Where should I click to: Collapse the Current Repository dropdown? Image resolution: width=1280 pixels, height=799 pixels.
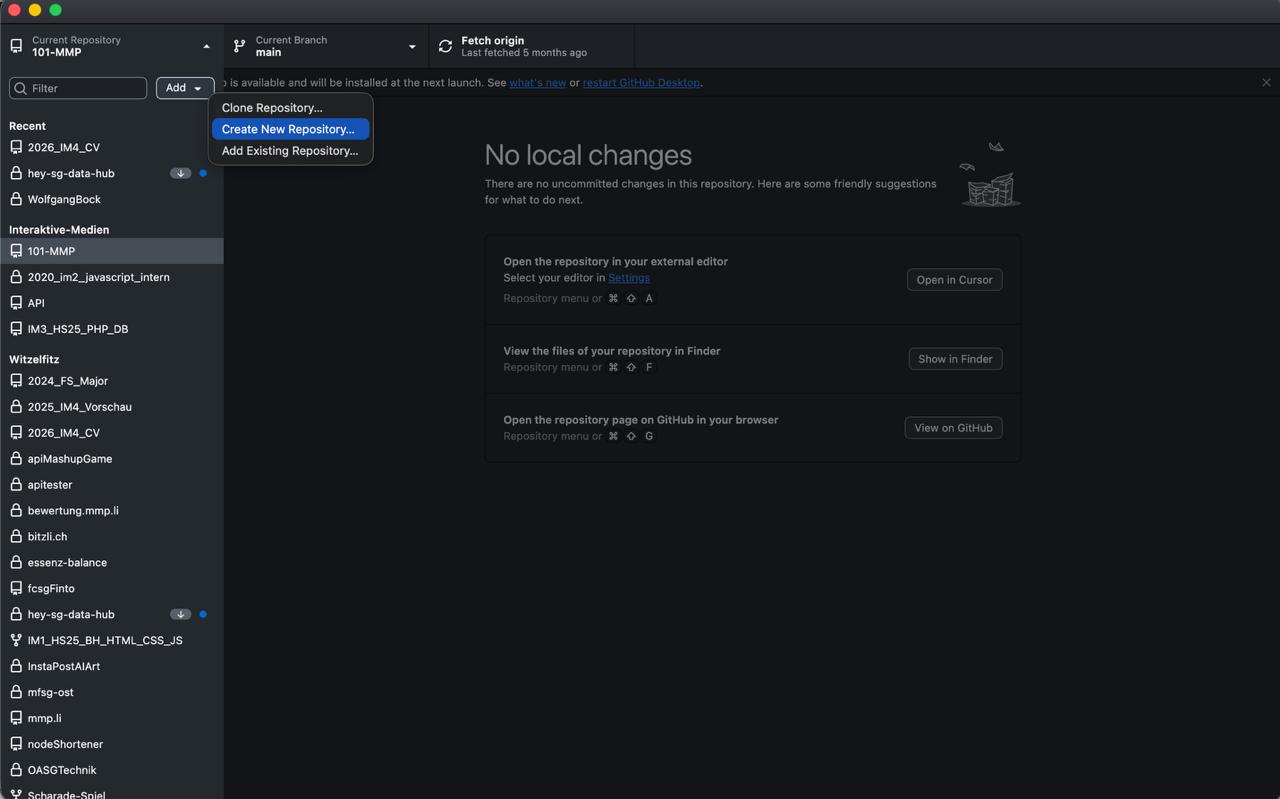tap(112, 46)
